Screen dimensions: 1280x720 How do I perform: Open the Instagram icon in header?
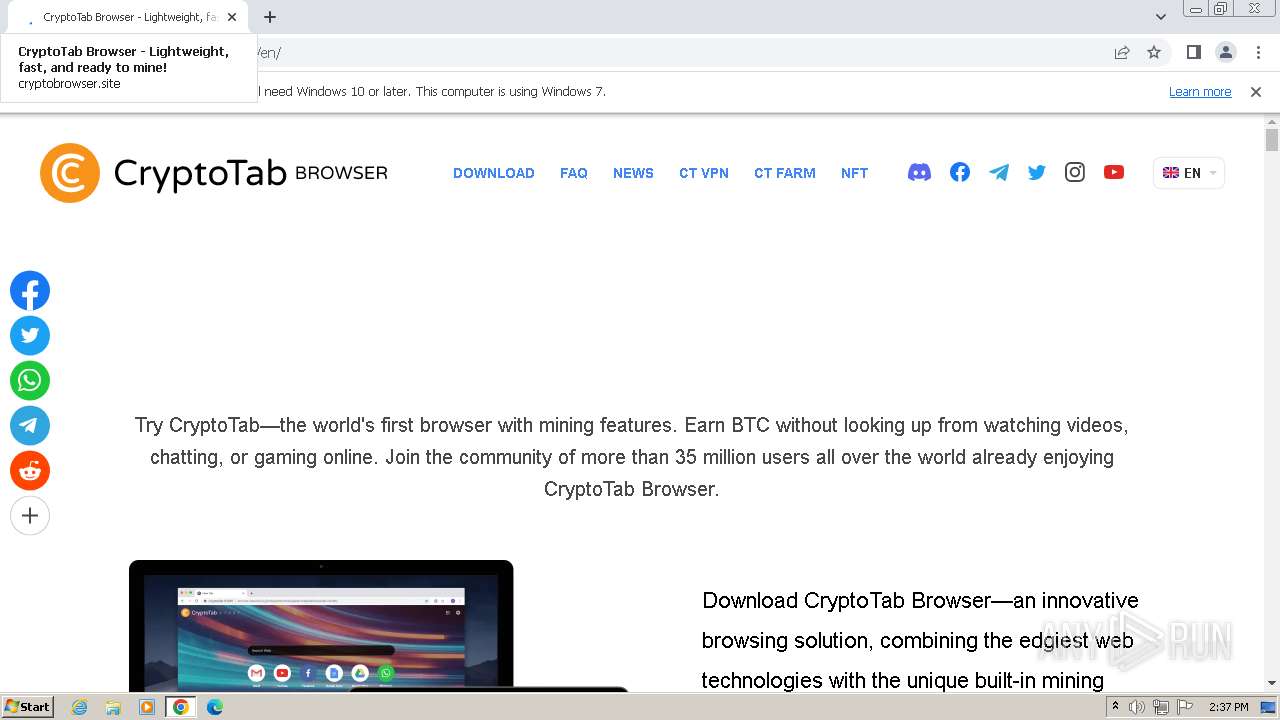coord(1075,172)
